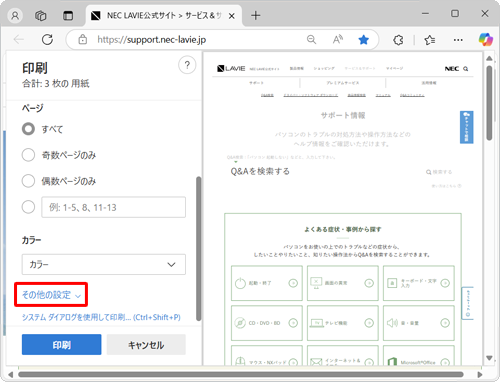Click the テレビ機能 category card

[x=343, y=323]
